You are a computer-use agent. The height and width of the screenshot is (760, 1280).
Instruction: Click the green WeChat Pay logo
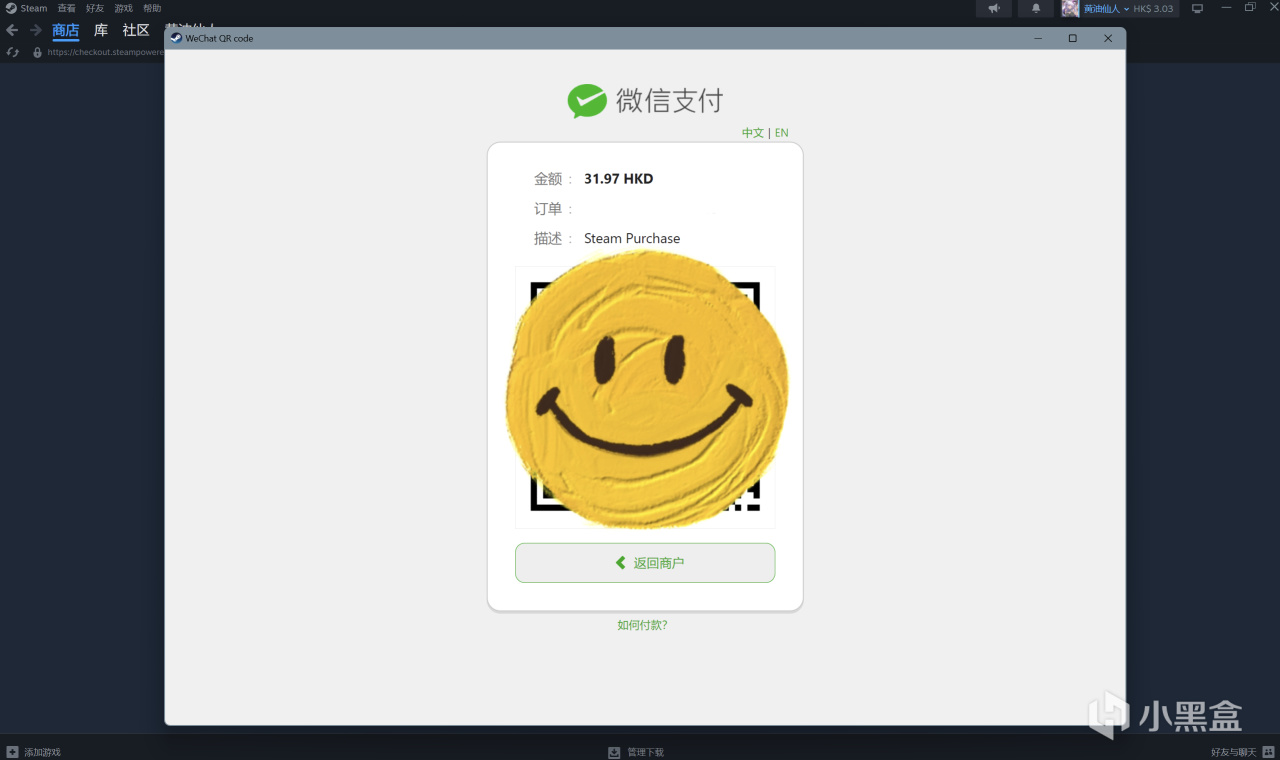(587, 100)
